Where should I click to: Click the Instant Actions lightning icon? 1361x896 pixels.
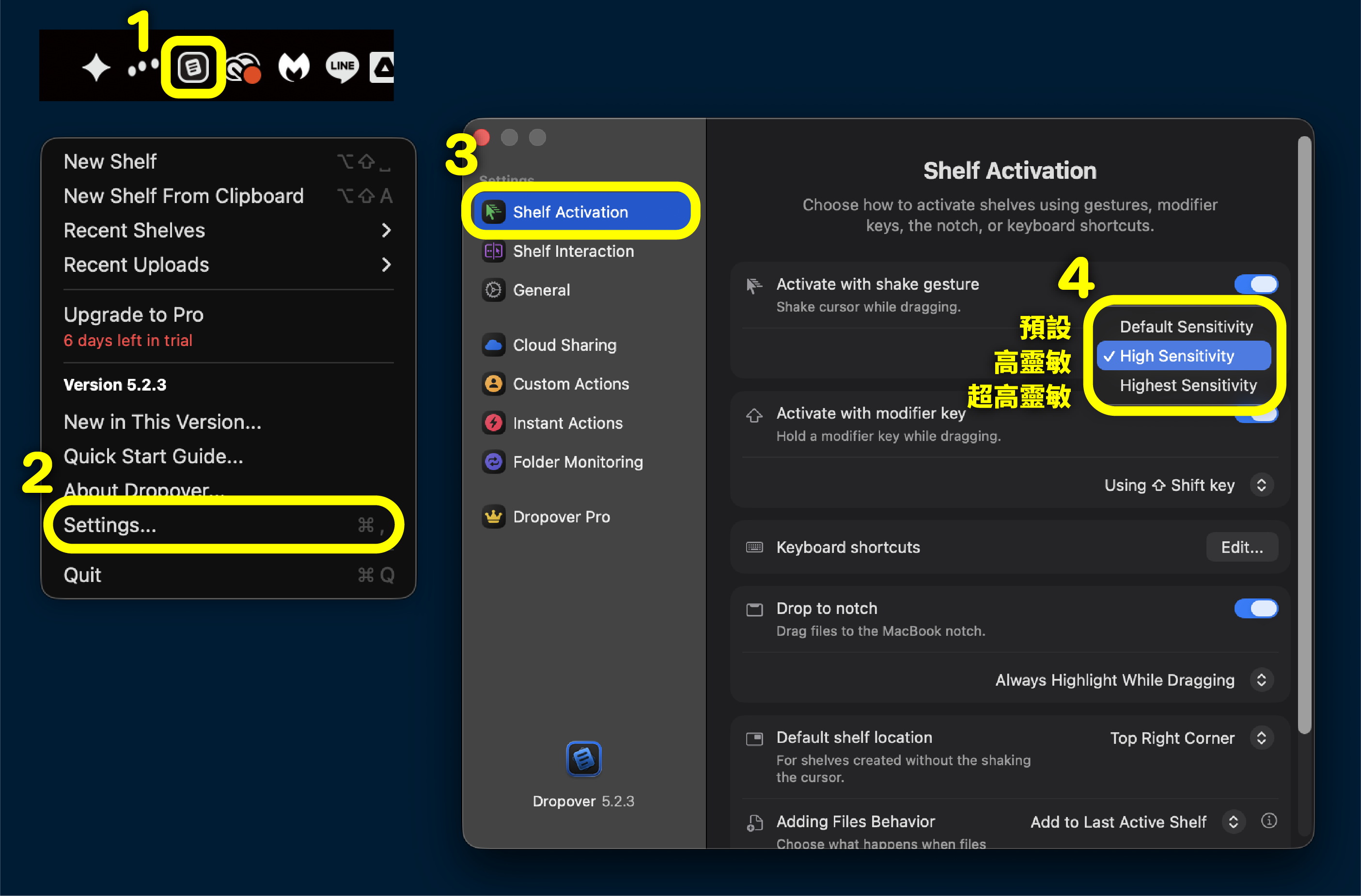pos(494,423)
